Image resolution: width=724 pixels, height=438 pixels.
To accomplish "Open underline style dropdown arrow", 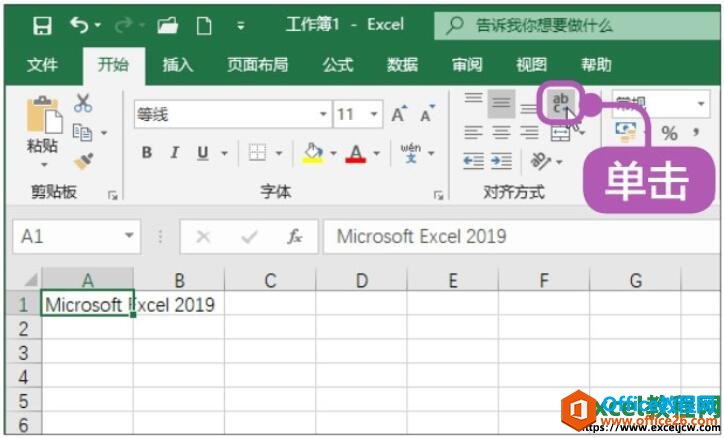I will [225, 153].
